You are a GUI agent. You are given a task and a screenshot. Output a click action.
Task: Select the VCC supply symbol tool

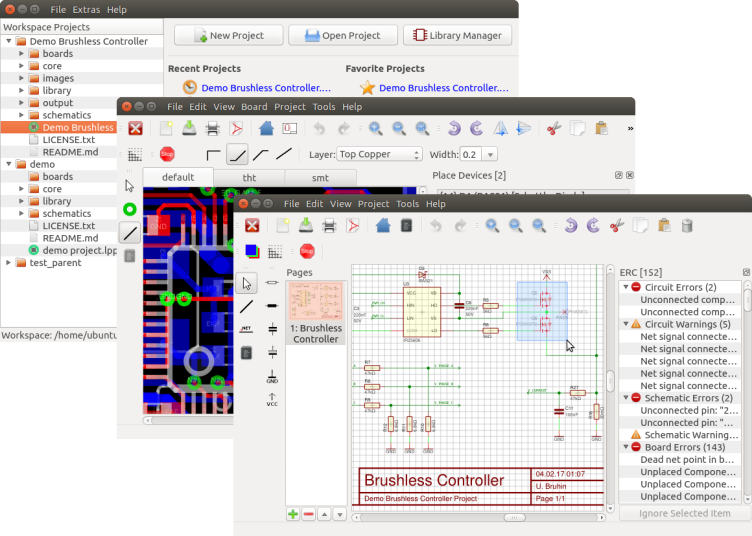(272, 400)
